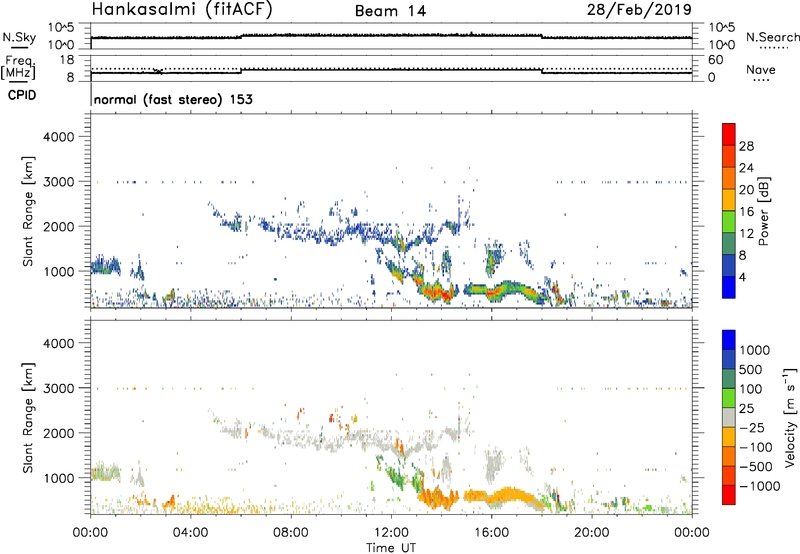This screenshot has height=554, width=800.
Task: Click the 08:00 time axis tick label
Action: (x=291, y=533)
